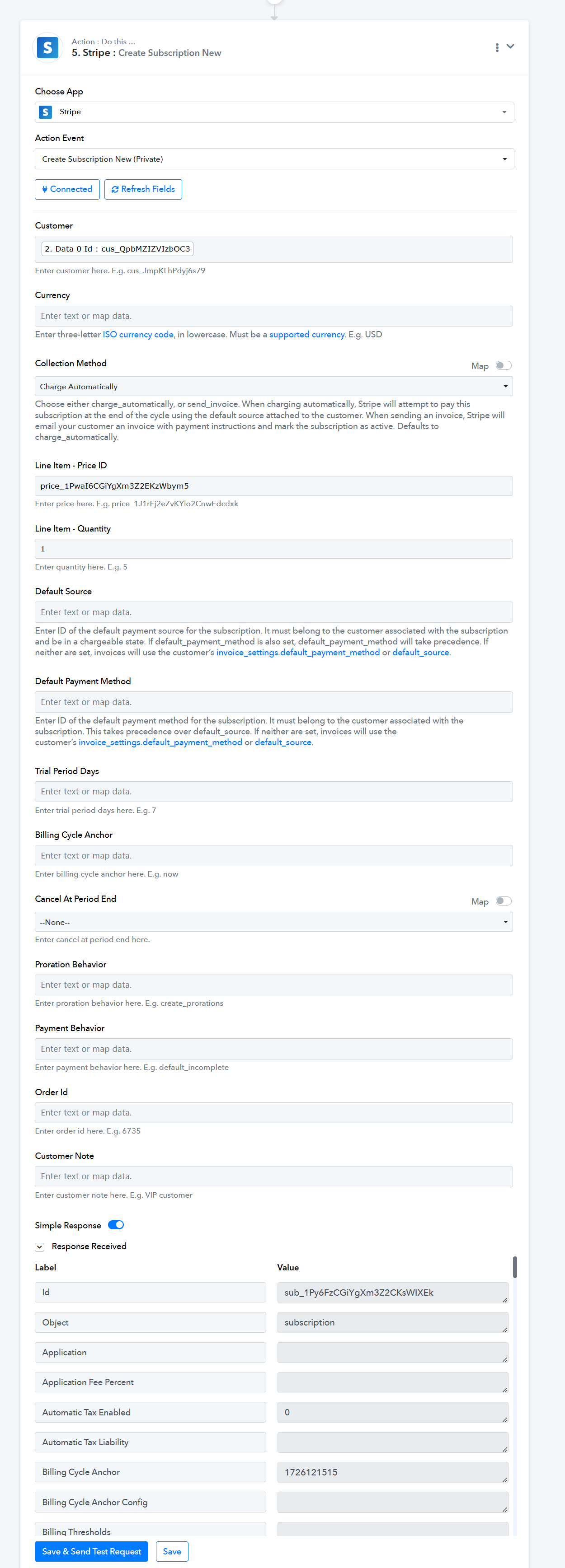Click the Save button

(172, 1552)
